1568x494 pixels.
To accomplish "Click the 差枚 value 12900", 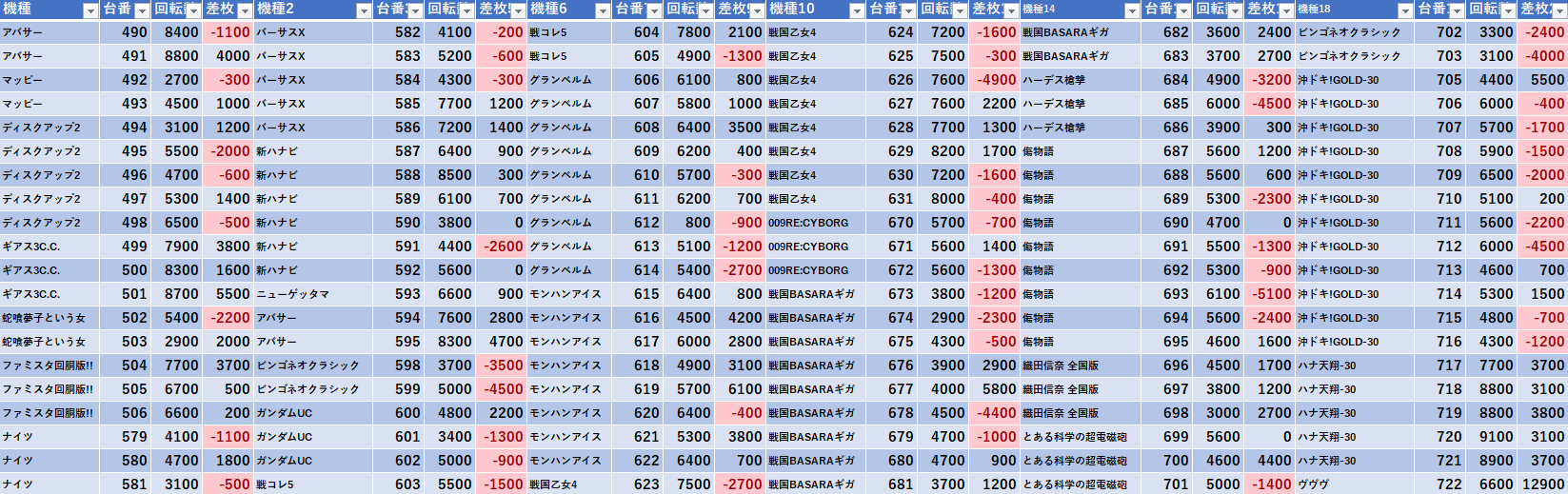I will [x=1542, y=484].
